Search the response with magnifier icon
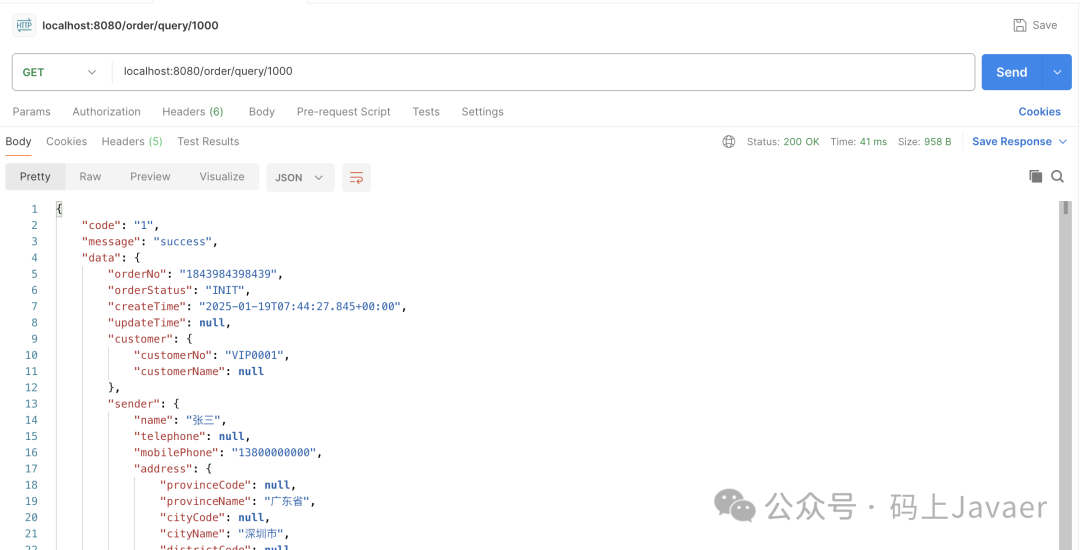The width and height of the screenshot is (1080, 550). click(1057, 176)
